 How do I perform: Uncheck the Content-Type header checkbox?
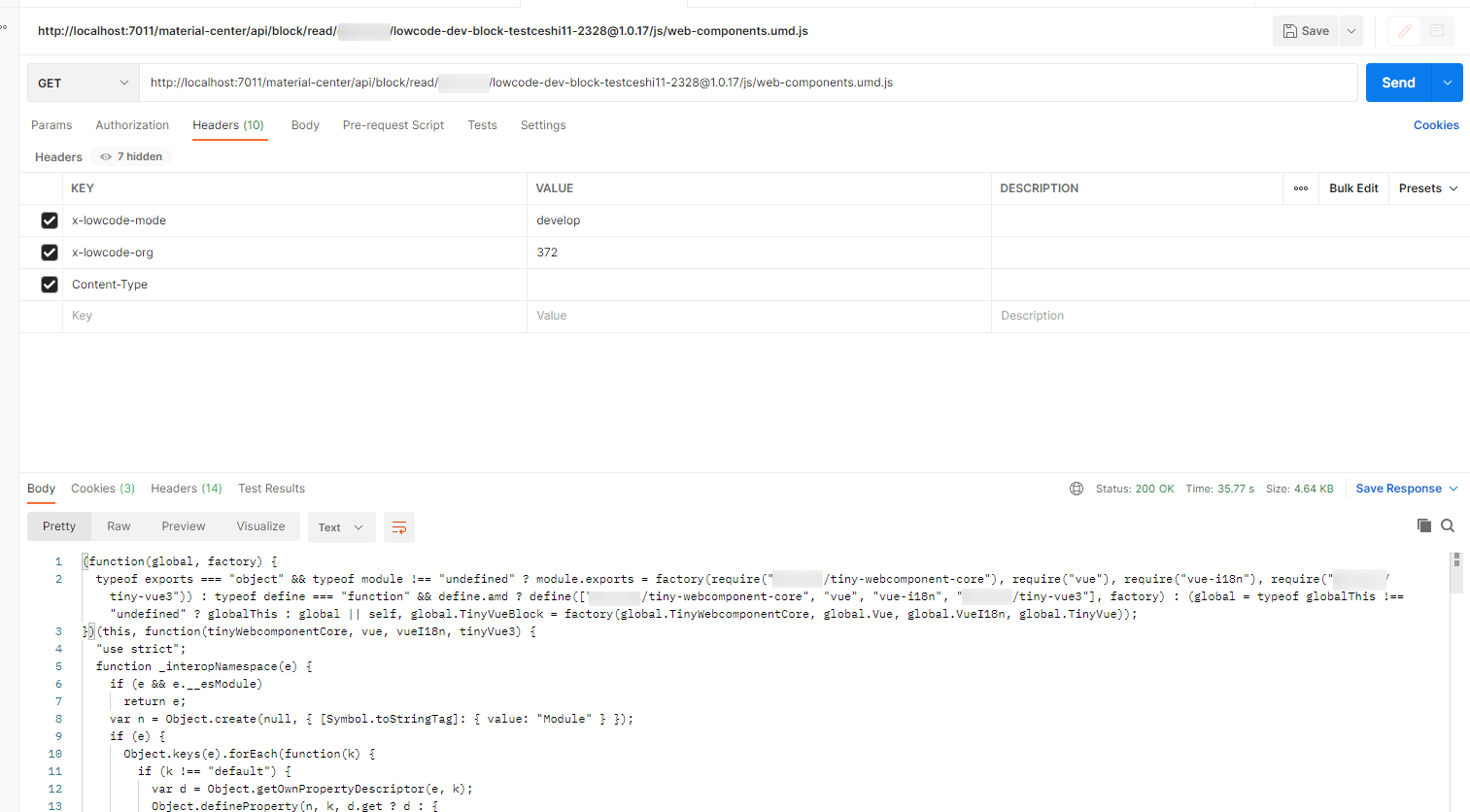(x=50, y=284)
